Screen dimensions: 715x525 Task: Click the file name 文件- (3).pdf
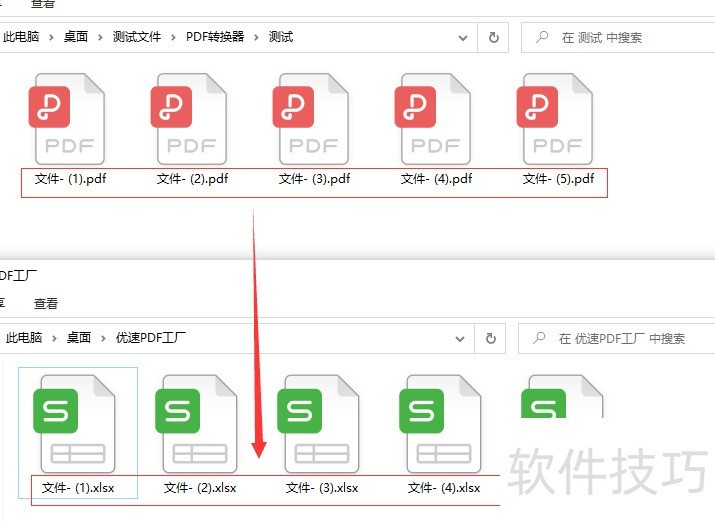pyautogui.click(x=315, y=179)
